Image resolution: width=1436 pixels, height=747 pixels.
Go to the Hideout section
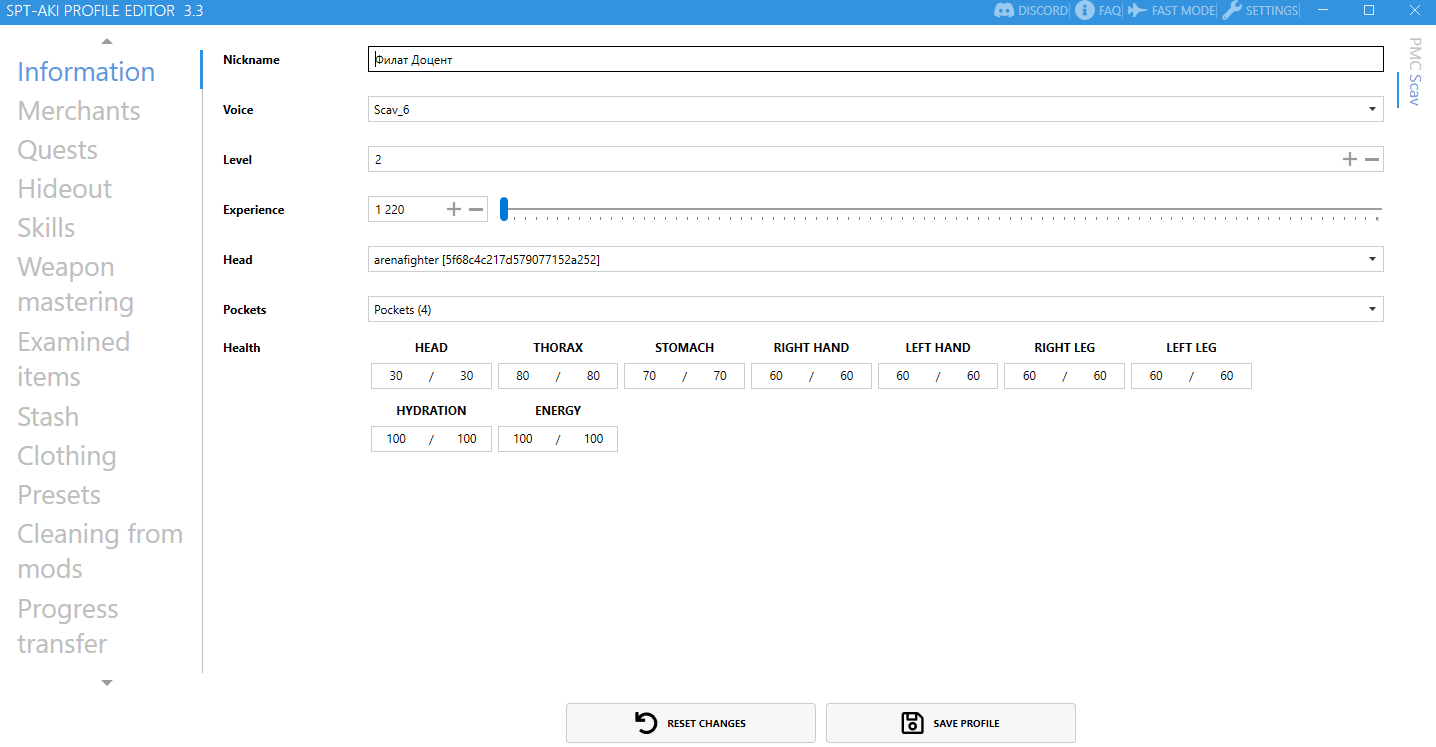(65, 189)
